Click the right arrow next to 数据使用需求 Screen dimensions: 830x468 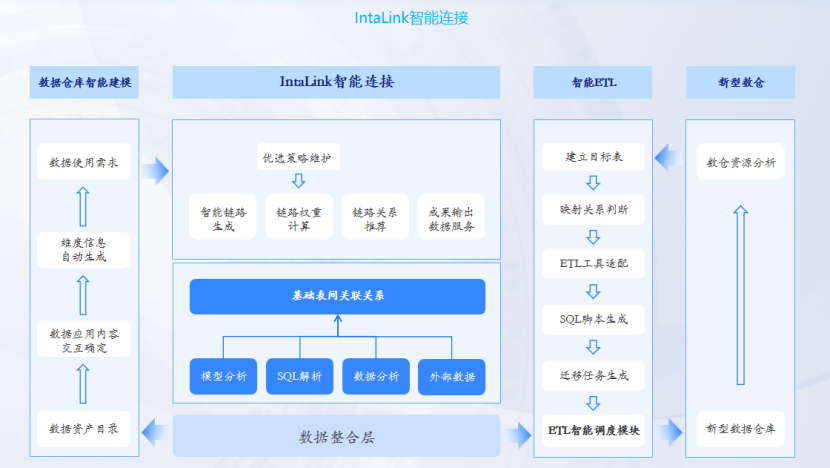[155, 171]
